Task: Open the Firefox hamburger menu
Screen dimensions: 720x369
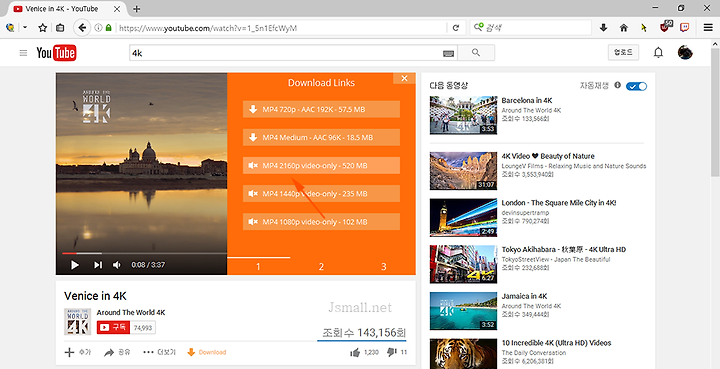Action: click(x=708, y=28)
